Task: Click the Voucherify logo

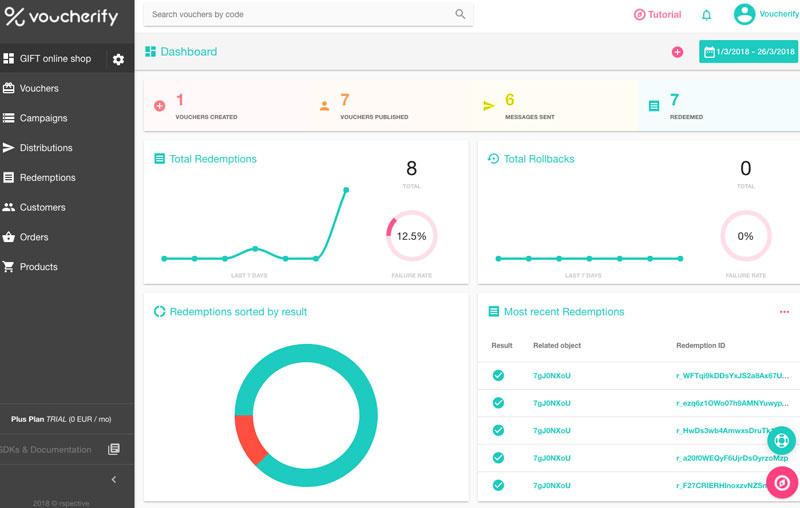Action: pyautogui.click(x=61, y=17)
